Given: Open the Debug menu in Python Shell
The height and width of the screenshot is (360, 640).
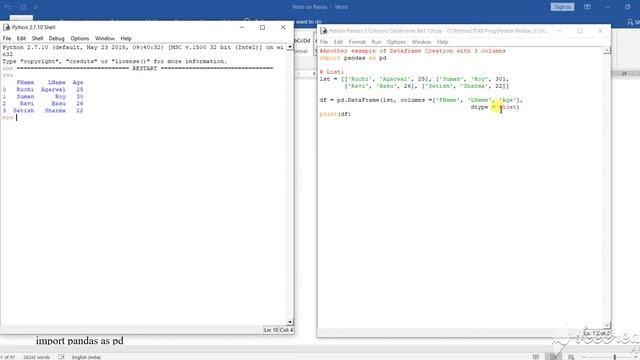Looking at the screenshot, I should tap(56, 38).
